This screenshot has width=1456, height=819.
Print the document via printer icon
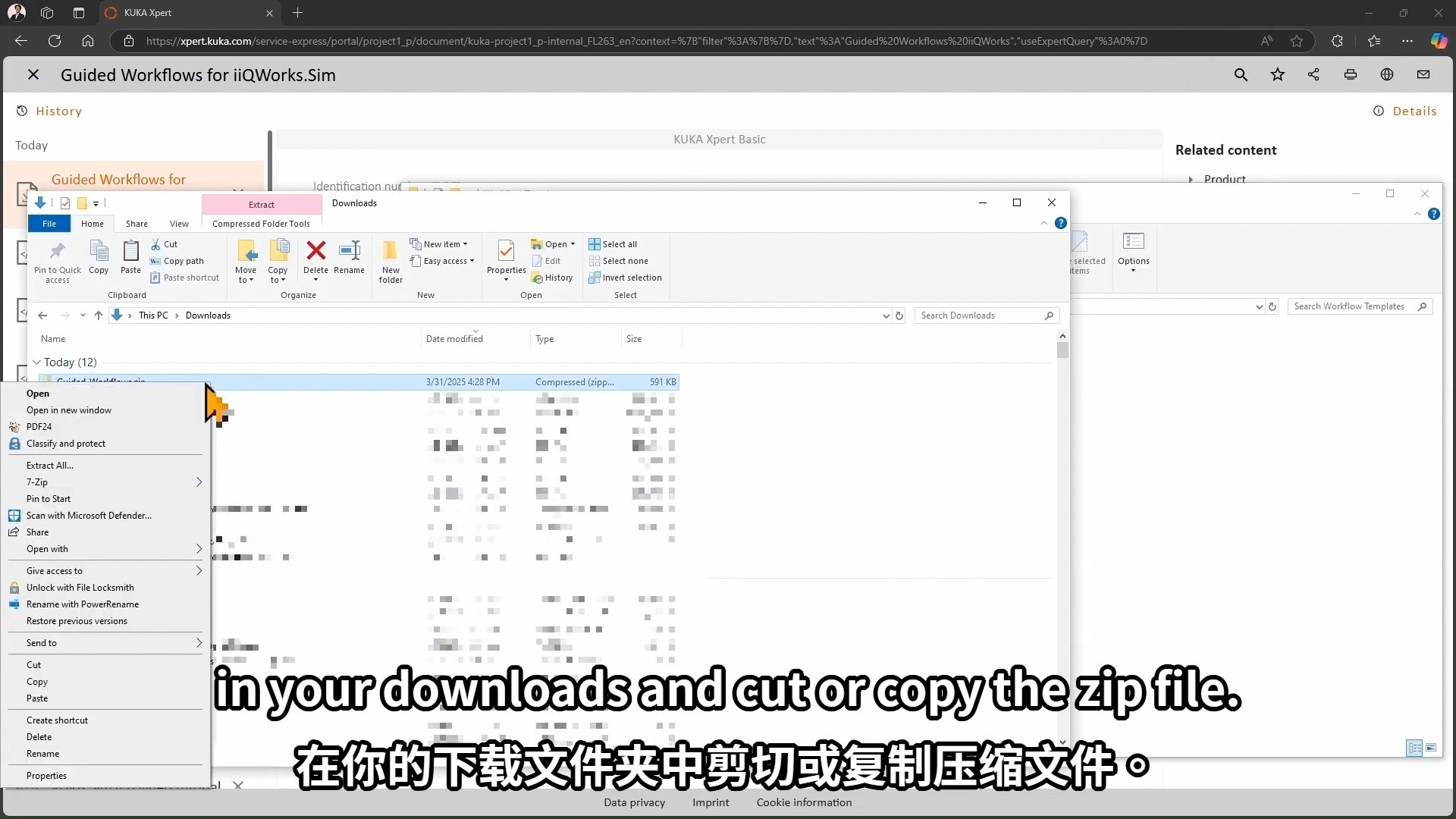tap(1351, 74)
